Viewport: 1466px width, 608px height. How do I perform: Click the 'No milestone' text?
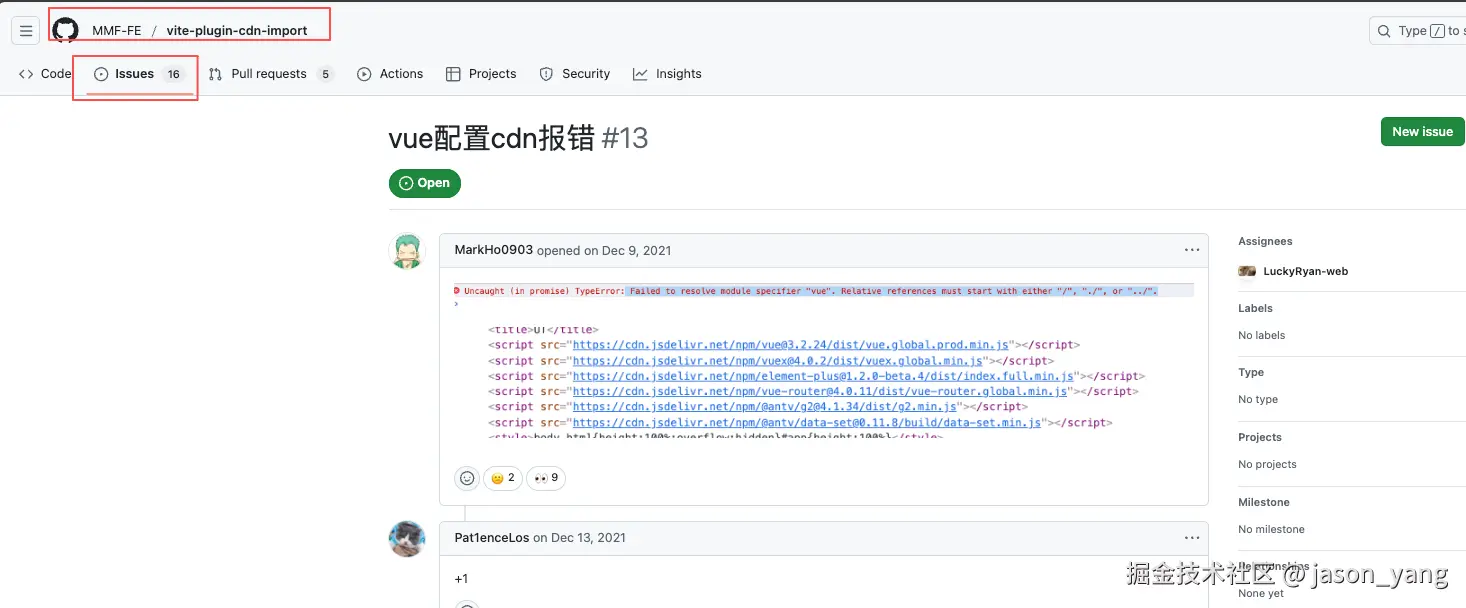[x=1271, y=529]
